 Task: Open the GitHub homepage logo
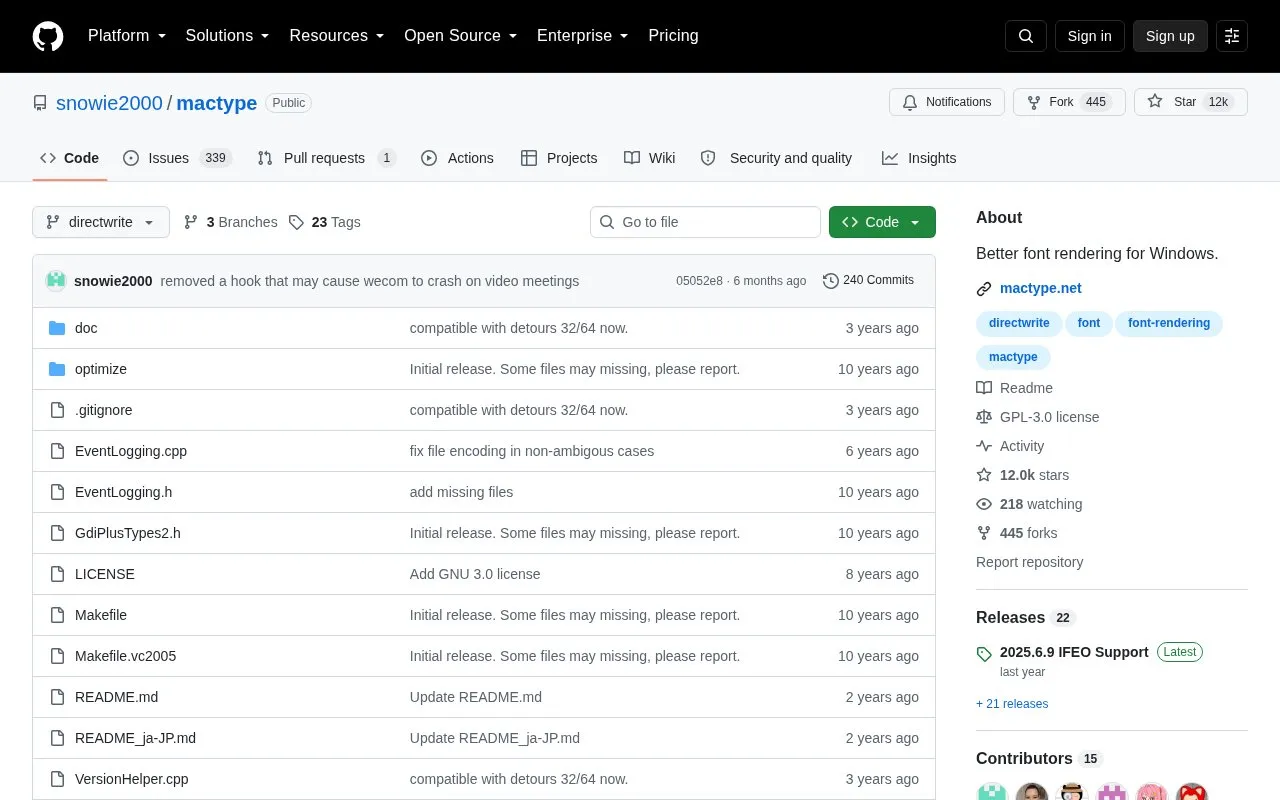pos(48,36)
